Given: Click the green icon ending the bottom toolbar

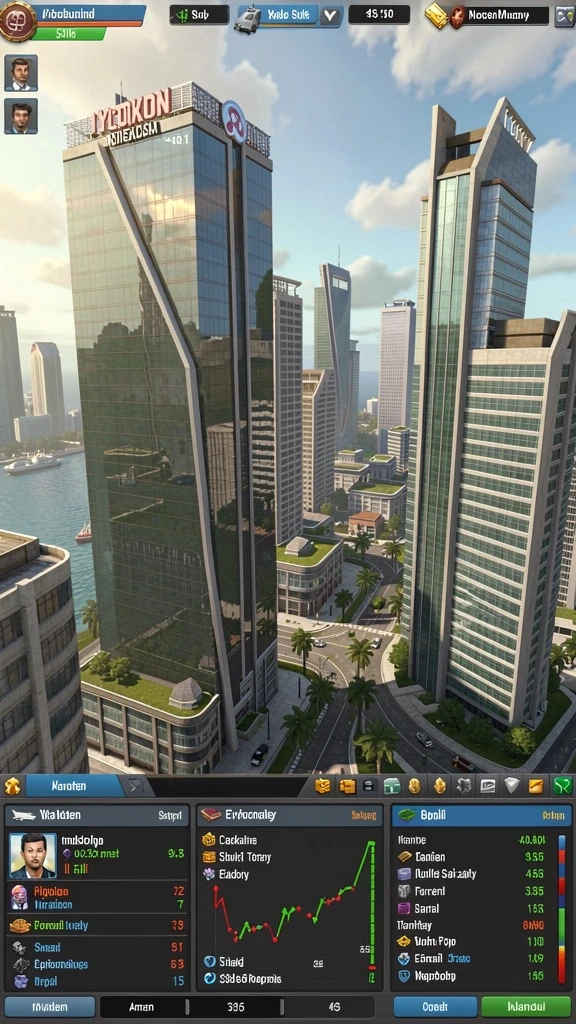Looking at the screenshot, I should tap(562, 786).
